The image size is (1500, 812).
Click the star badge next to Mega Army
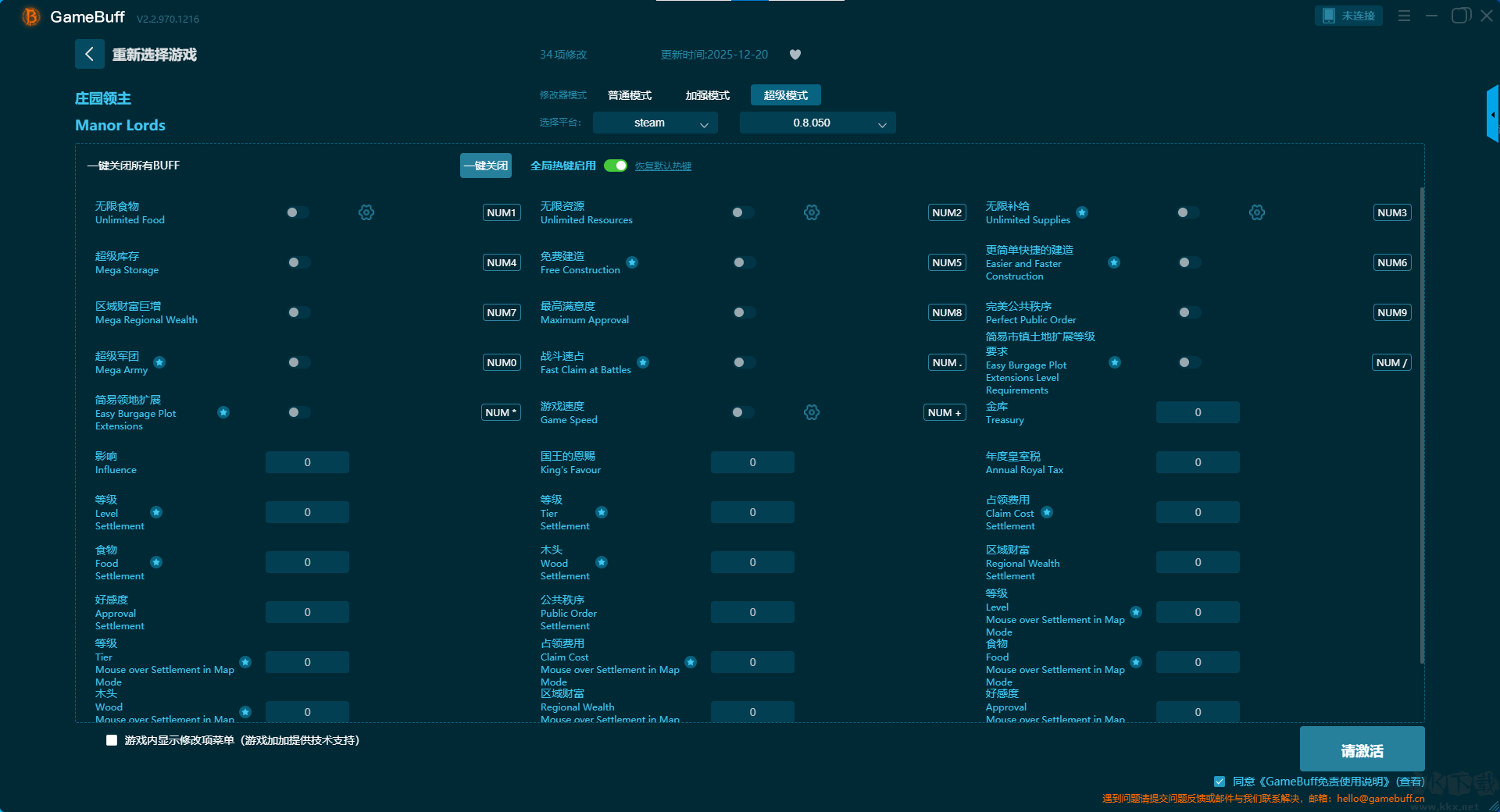(159, 362)
